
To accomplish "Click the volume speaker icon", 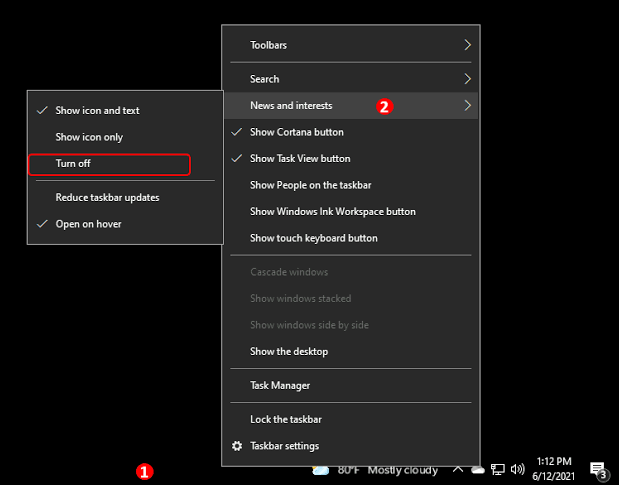I will (x=517, y=469).
